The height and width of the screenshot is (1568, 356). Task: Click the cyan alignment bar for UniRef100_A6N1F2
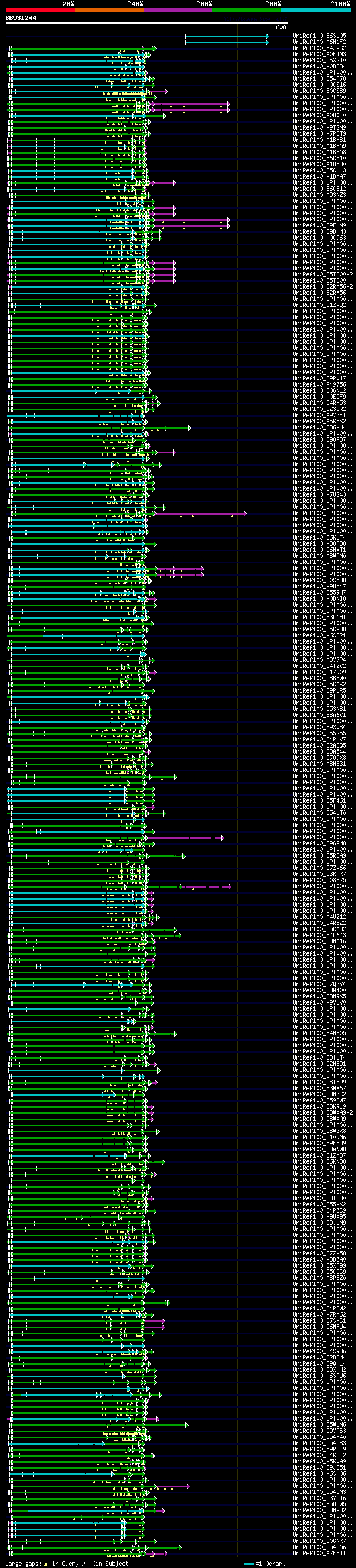click(x=227, y=43)
